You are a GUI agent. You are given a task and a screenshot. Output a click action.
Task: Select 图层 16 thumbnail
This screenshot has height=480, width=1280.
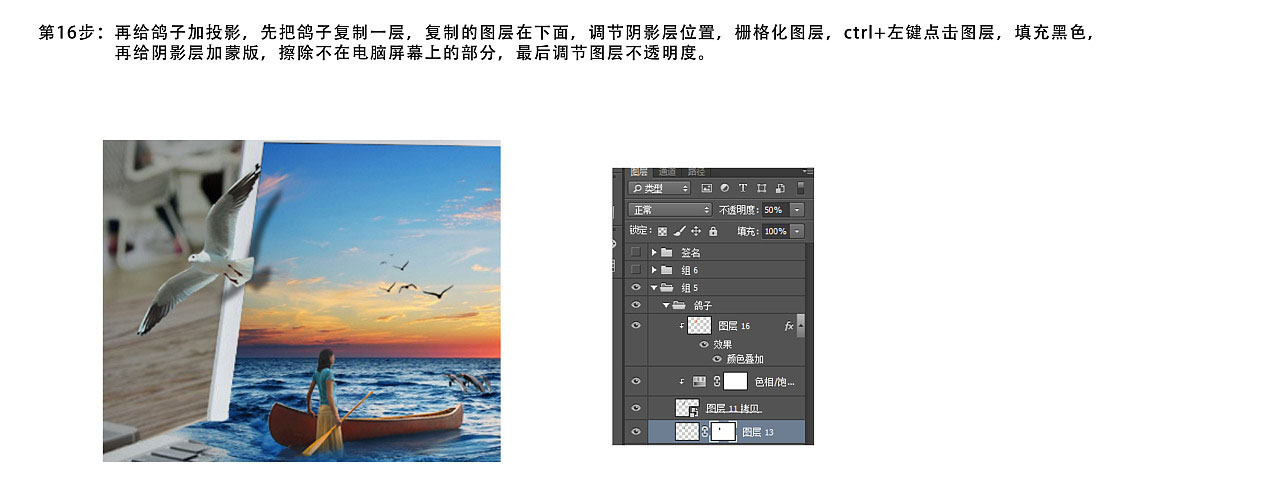pos(699,325)
